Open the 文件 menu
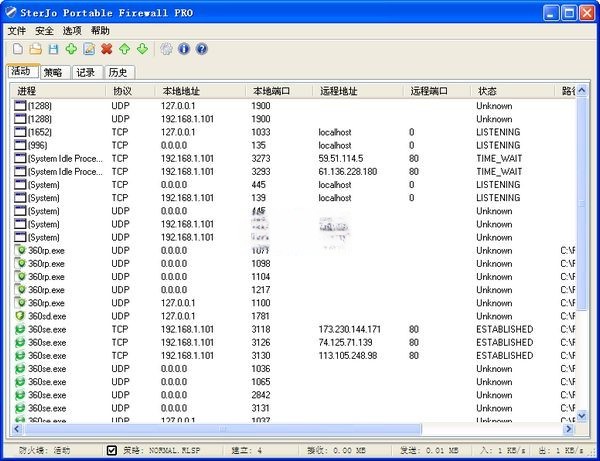The height and width of the screenshot is (461, 600). (17, 31)
